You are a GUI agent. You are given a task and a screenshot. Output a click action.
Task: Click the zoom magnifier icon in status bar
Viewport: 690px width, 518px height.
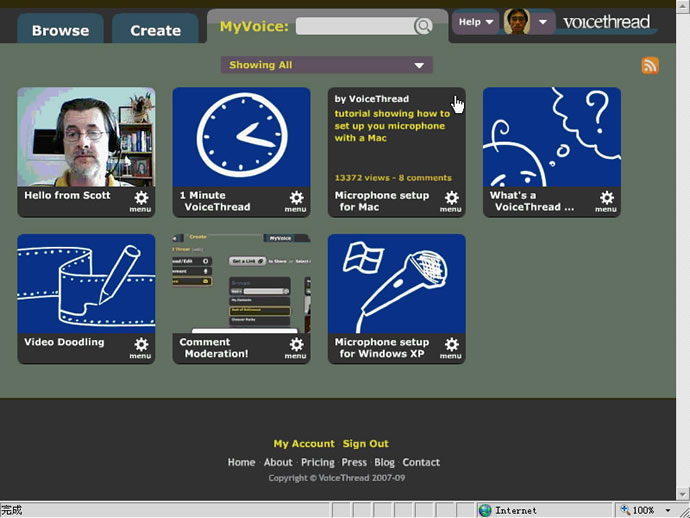click(625, 510)
